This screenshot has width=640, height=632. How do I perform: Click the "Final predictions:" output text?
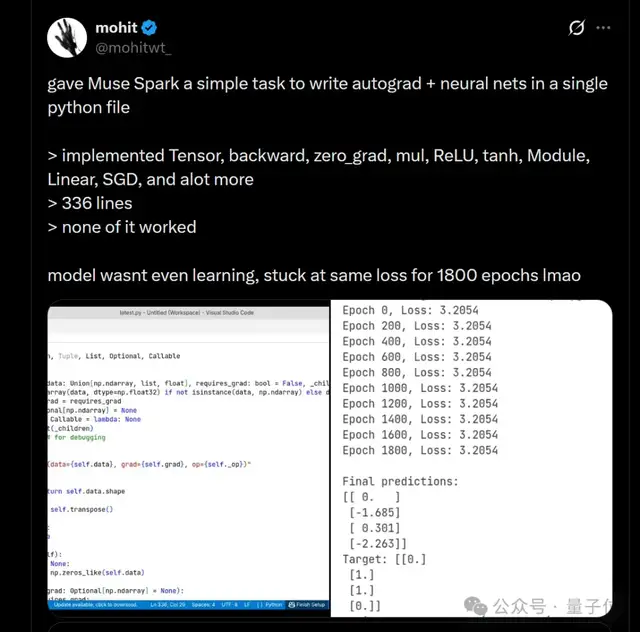tap(400, 481)
